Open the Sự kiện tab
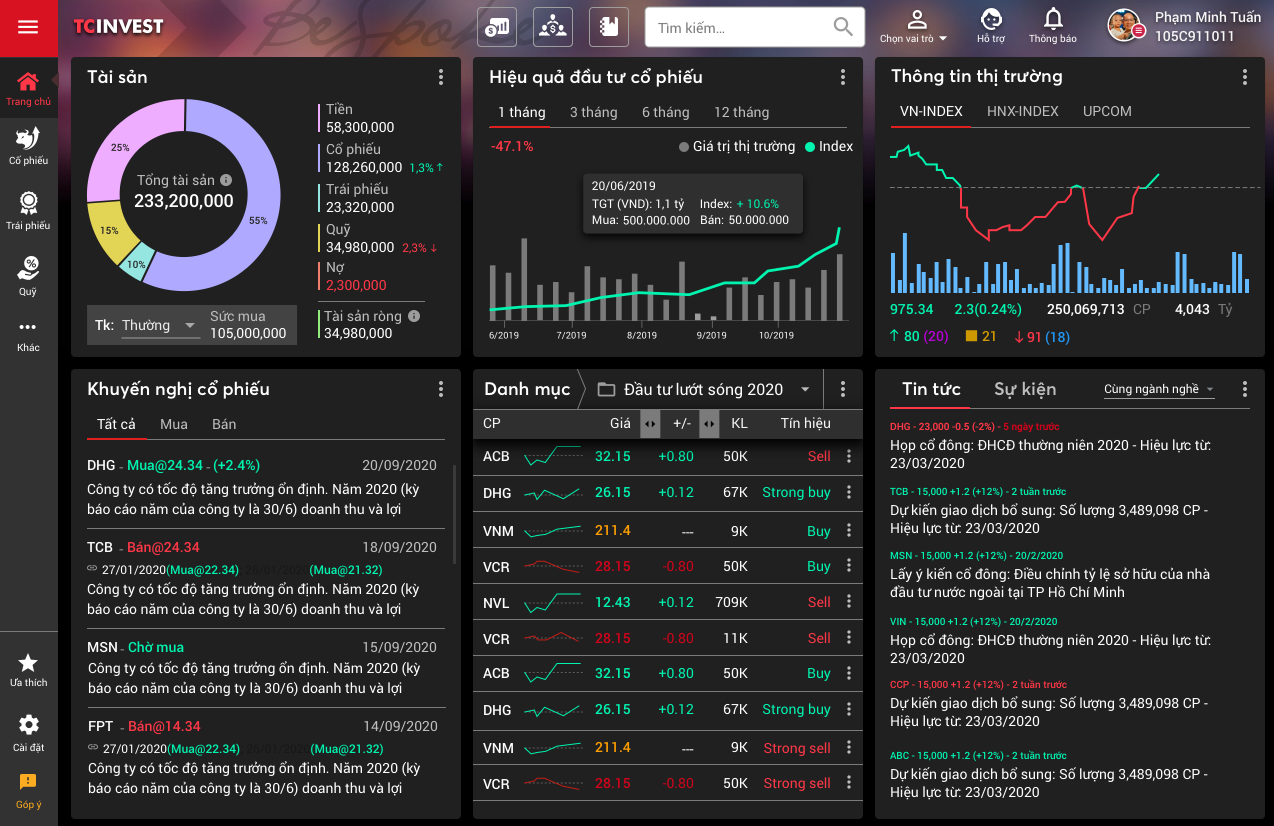This screenshot has width=1274, height=826. click(1024, 389)
